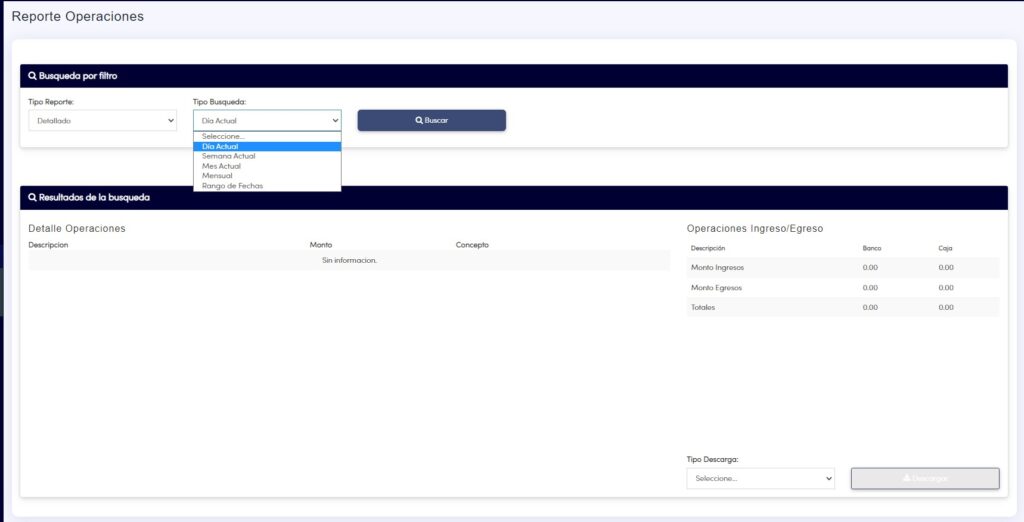Click the Reporte Operaciones page title

tap(78, 17)
